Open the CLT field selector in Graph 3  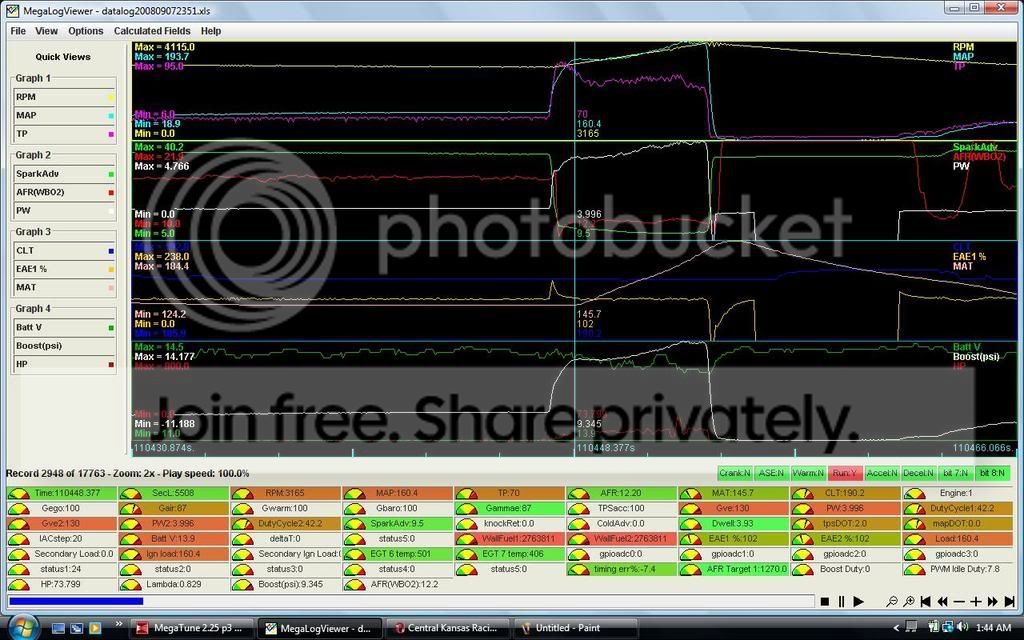65,251
